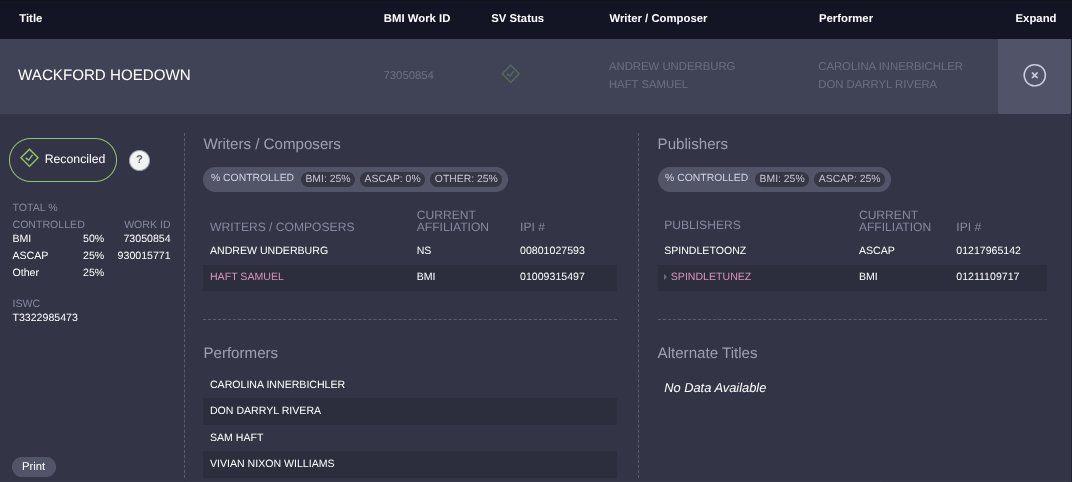The height and width of the screenshot is (482, 1072).
Task: Click performer VIVIAN NIXON WILLIAMS
Action: 272,464
